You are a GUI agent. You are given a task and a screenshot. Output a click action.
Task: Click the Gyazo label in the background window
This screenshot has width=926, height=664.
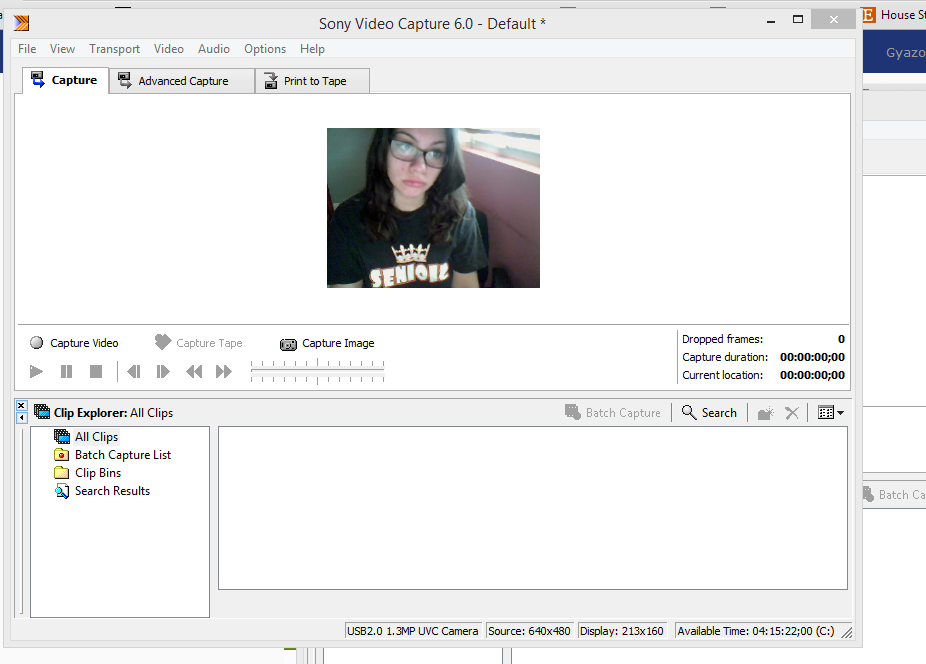coord(905,53)
